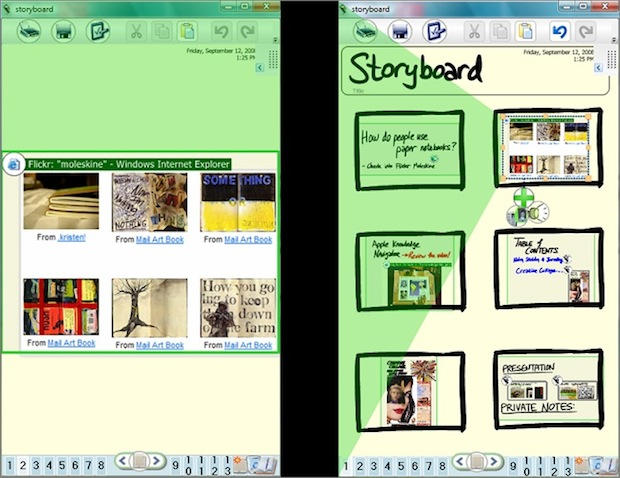
Task: Click the pen icon at right window bottom corner
Action: (x=612, y=465)
